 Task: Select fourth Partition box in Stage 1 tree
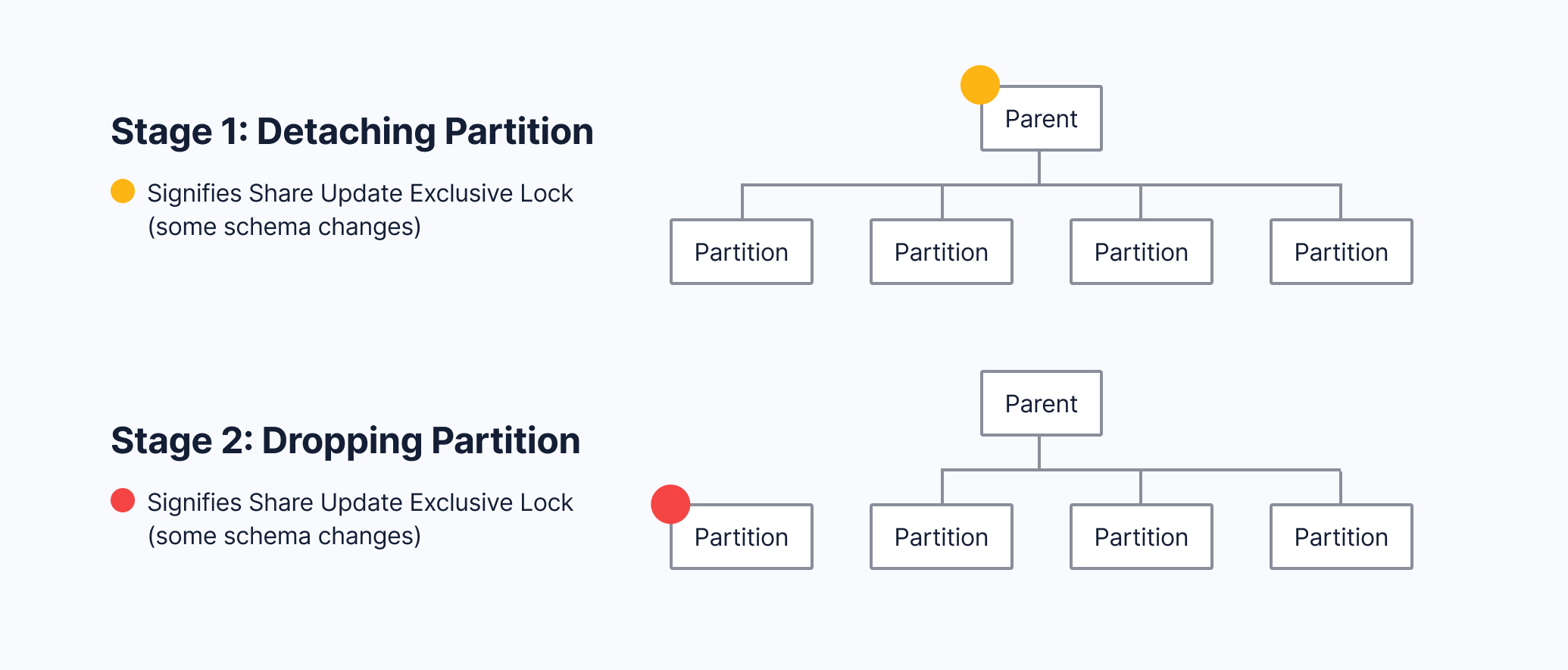pos(1341,252)
